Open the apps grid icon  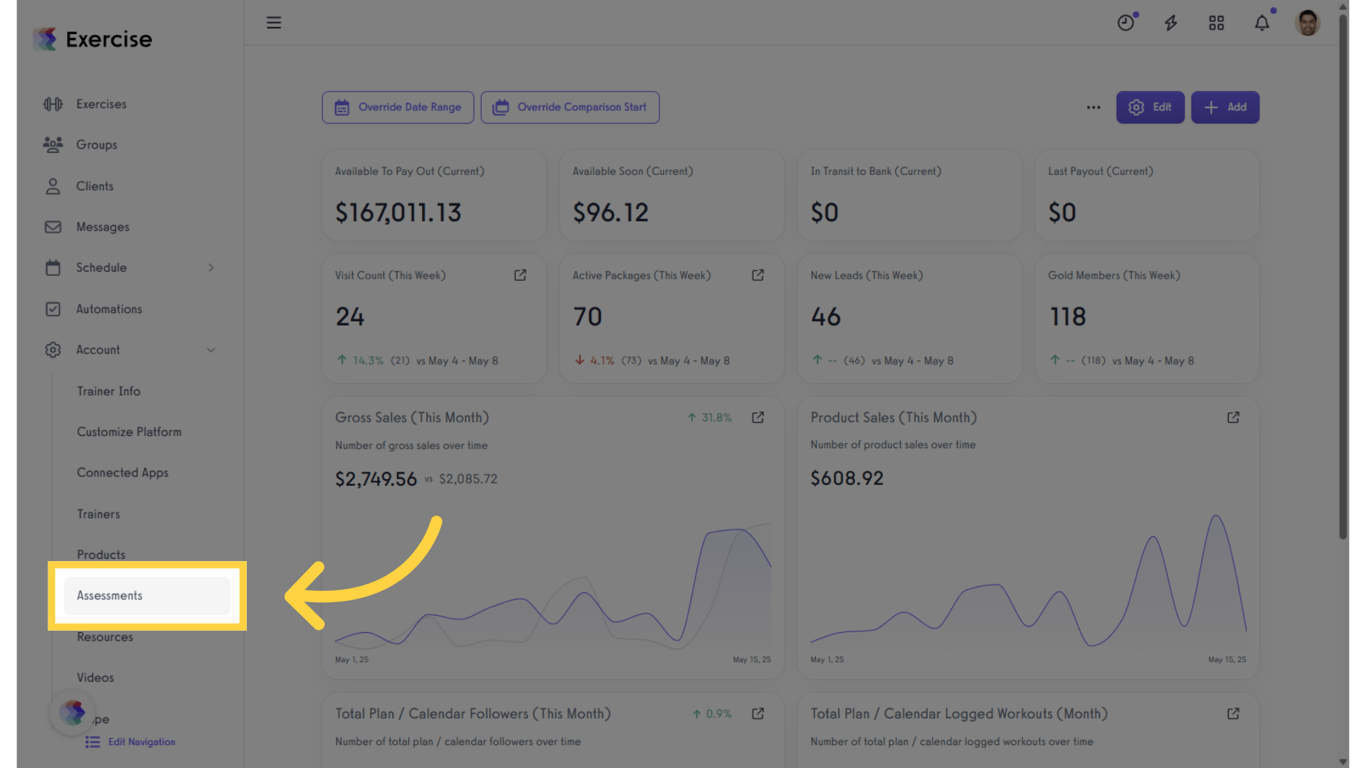pyautogui.click(x=1216, y=23)
